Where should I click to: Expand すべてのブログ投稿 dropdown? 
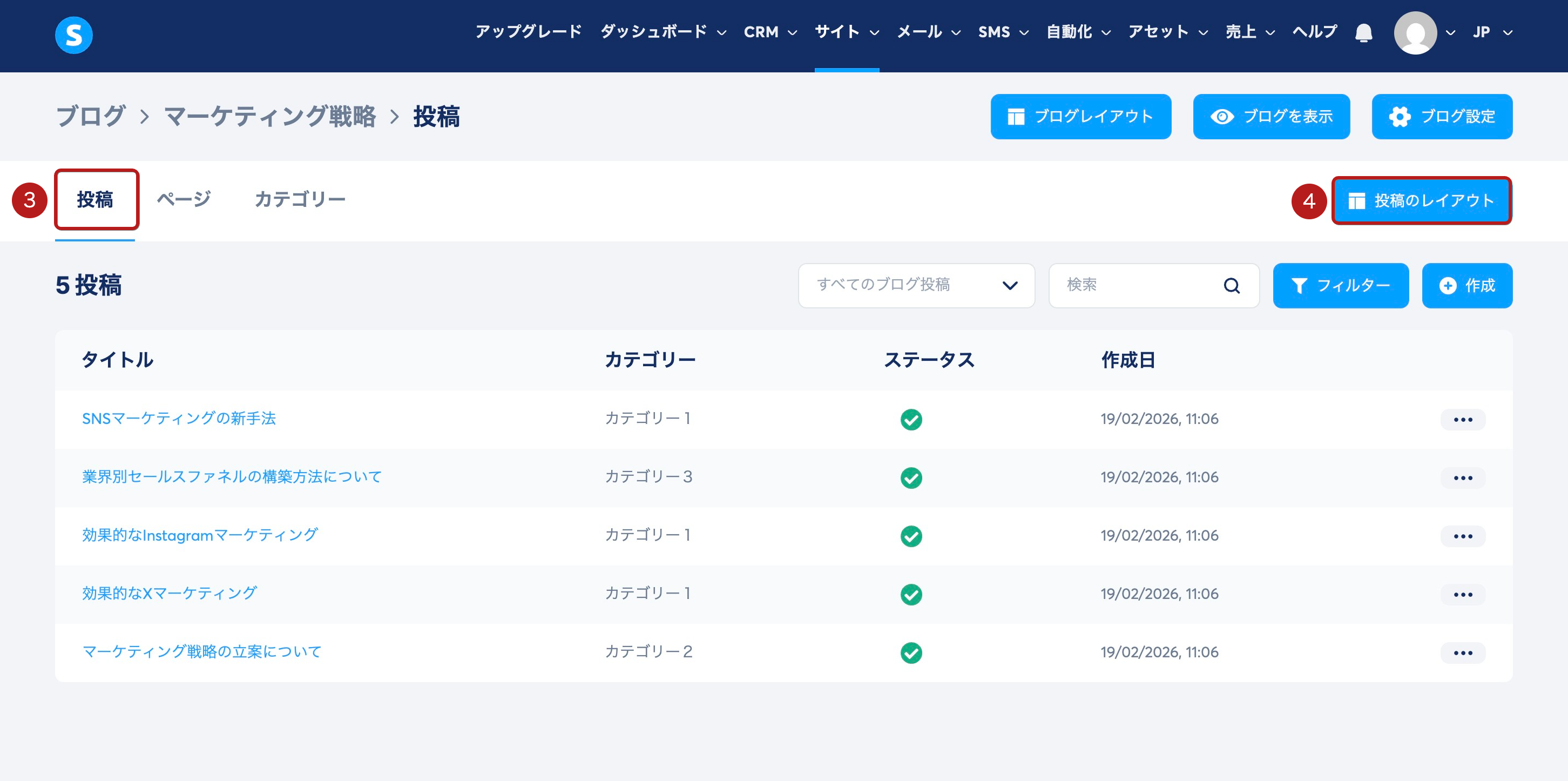tap(916, 286)
